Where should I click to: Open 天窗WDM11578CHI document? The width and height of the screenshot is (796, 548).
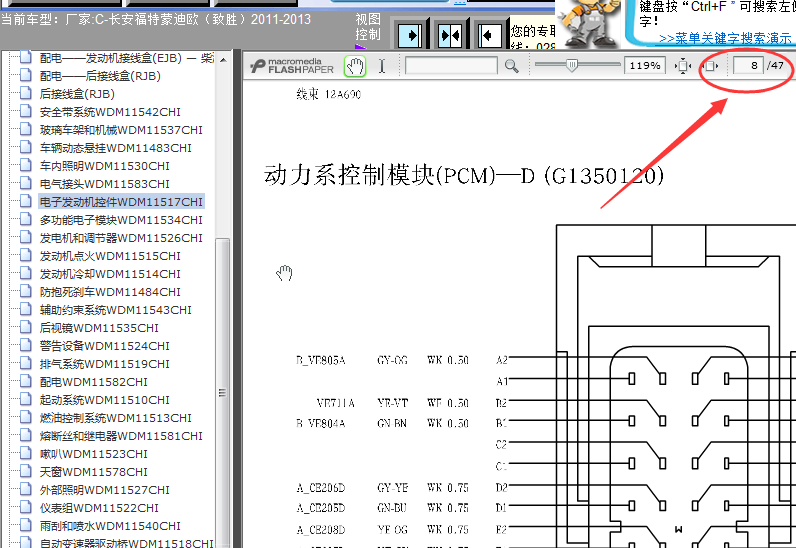coord(93,472)
